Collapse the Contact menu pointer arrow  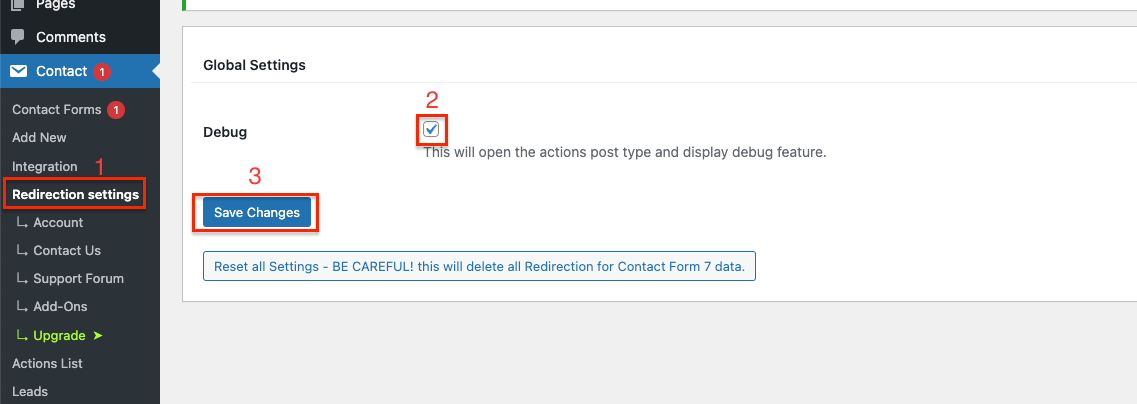pyautogui.click(x=155, y=71)
